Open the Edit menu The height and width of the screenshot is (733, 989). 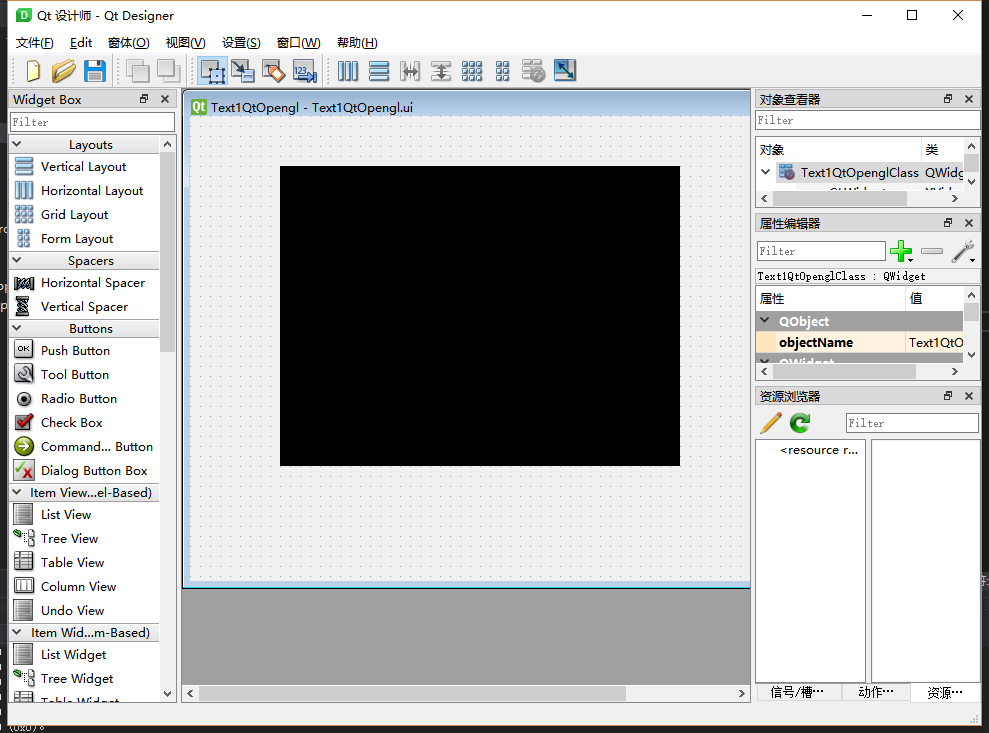point(81,42)
